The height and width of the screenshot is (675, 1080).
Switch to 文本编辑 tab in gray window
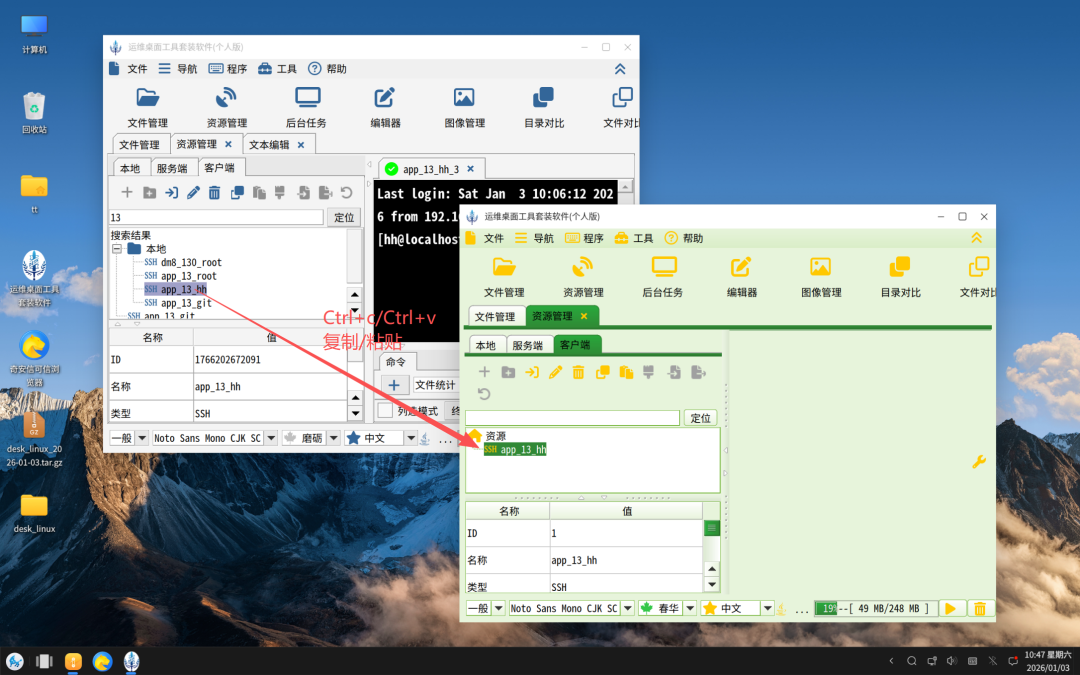tap(269, 145)
